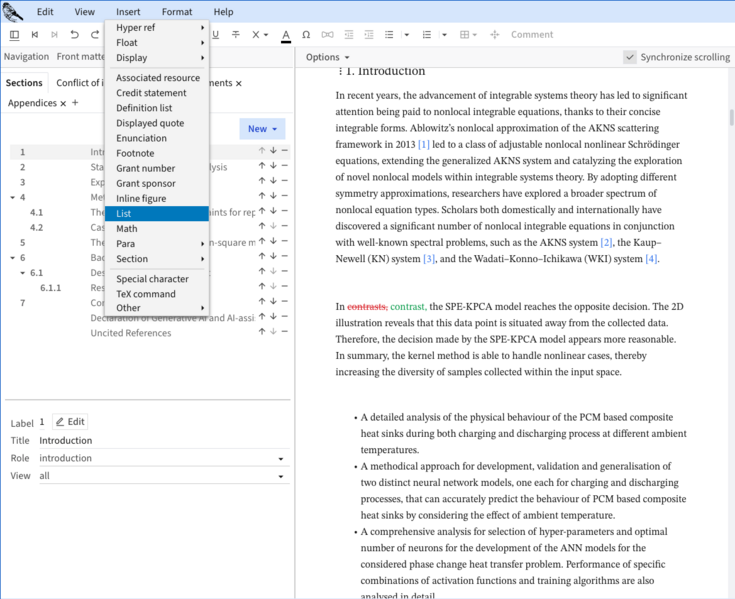Viewport: 735px width, 599px height.
Task: Move section 3 down
Action: coord(273,180)
